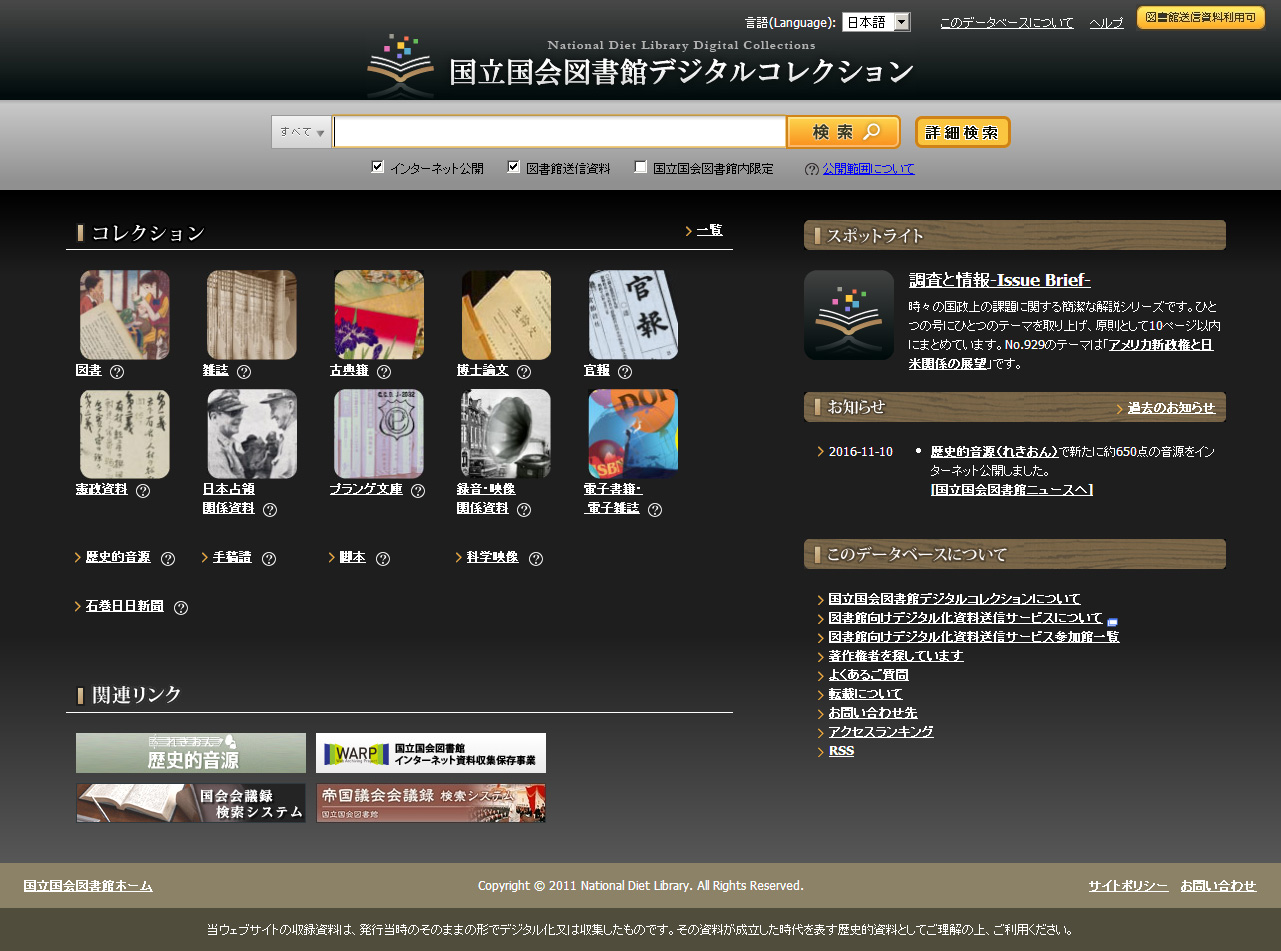This screenshot has height=951, width=1281.
Task: Open the アクセスランキング link
Action: tap(881, 732)
